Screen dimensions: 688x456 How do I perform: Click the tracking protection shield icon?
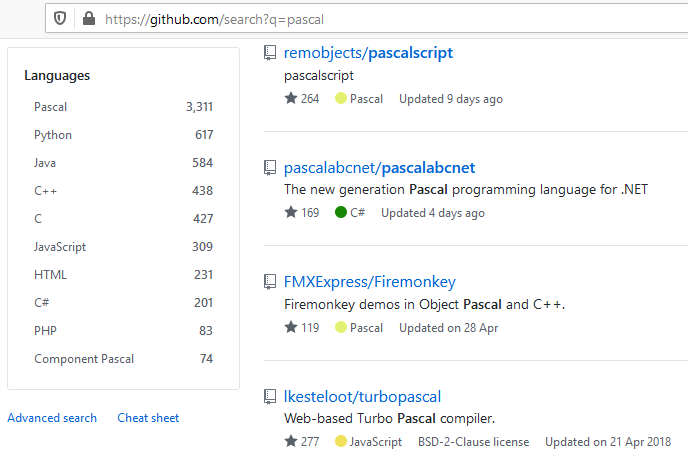coord(60,18)
